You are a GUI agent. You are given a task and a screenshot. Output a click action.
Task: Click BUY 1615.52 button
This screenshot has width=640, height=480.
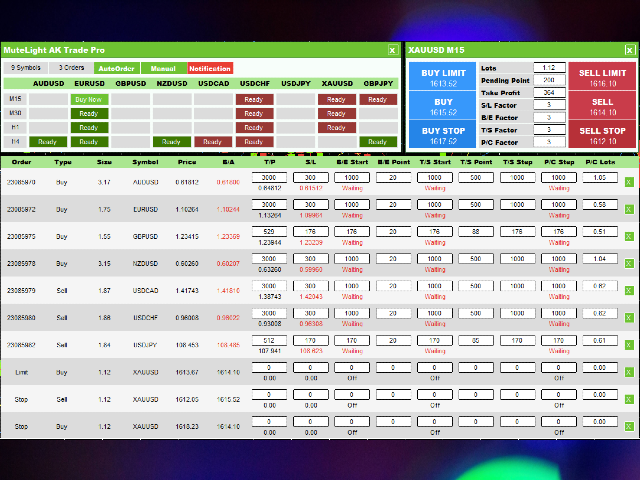coord(443,105)
